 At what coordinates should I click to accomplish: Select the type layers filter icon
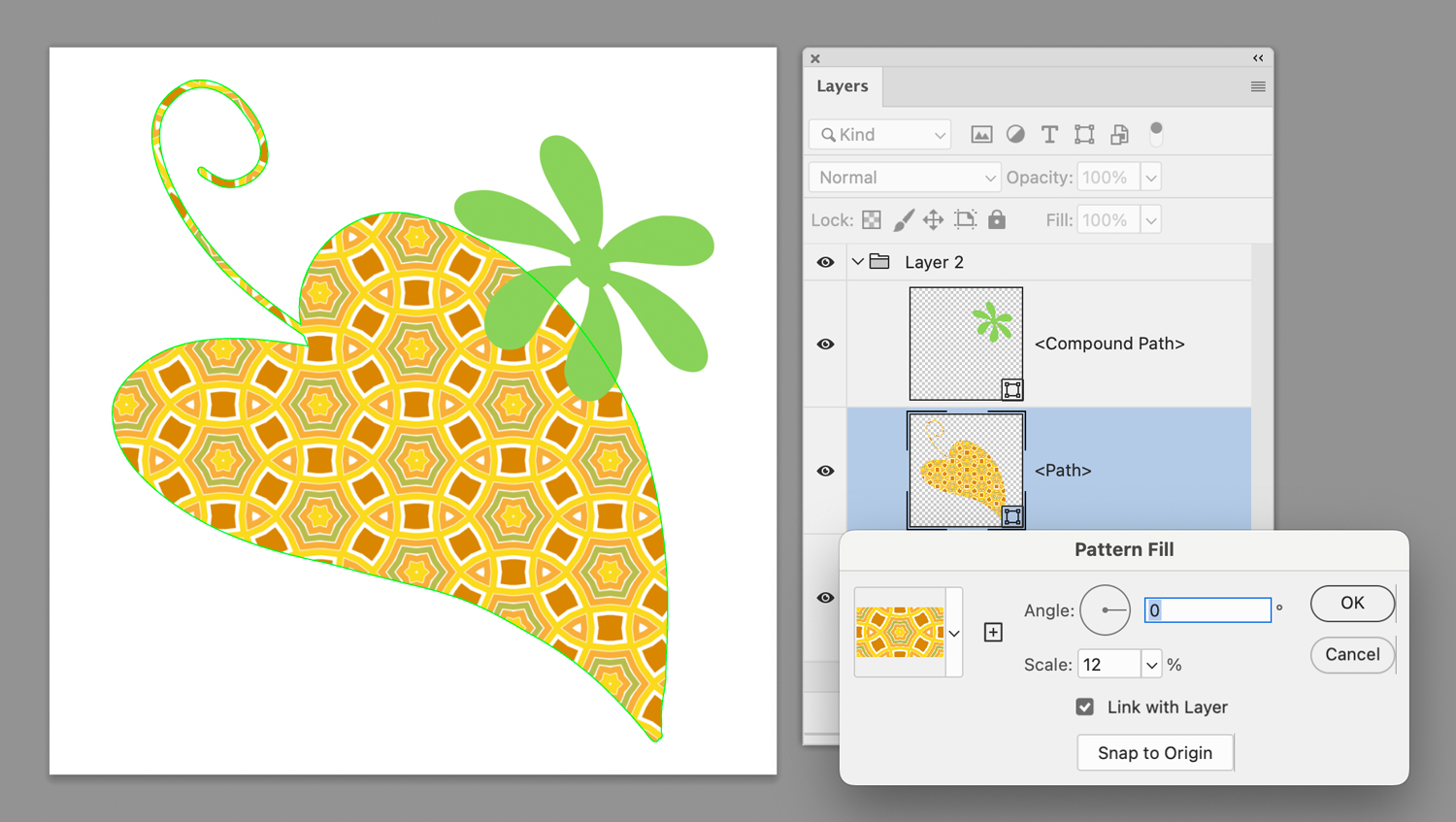(1049, 134)
